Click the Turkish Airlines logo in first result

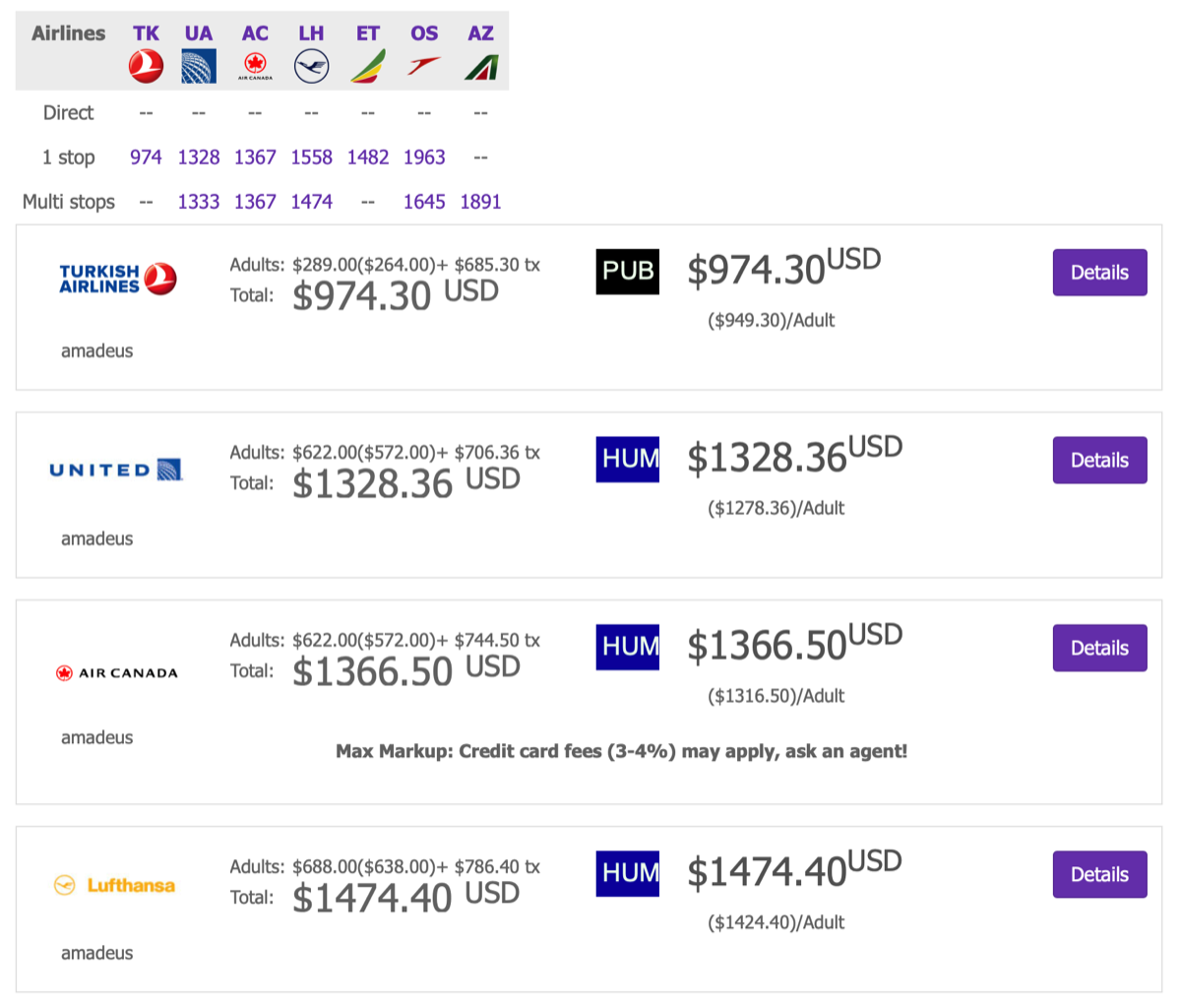(117, 279)
